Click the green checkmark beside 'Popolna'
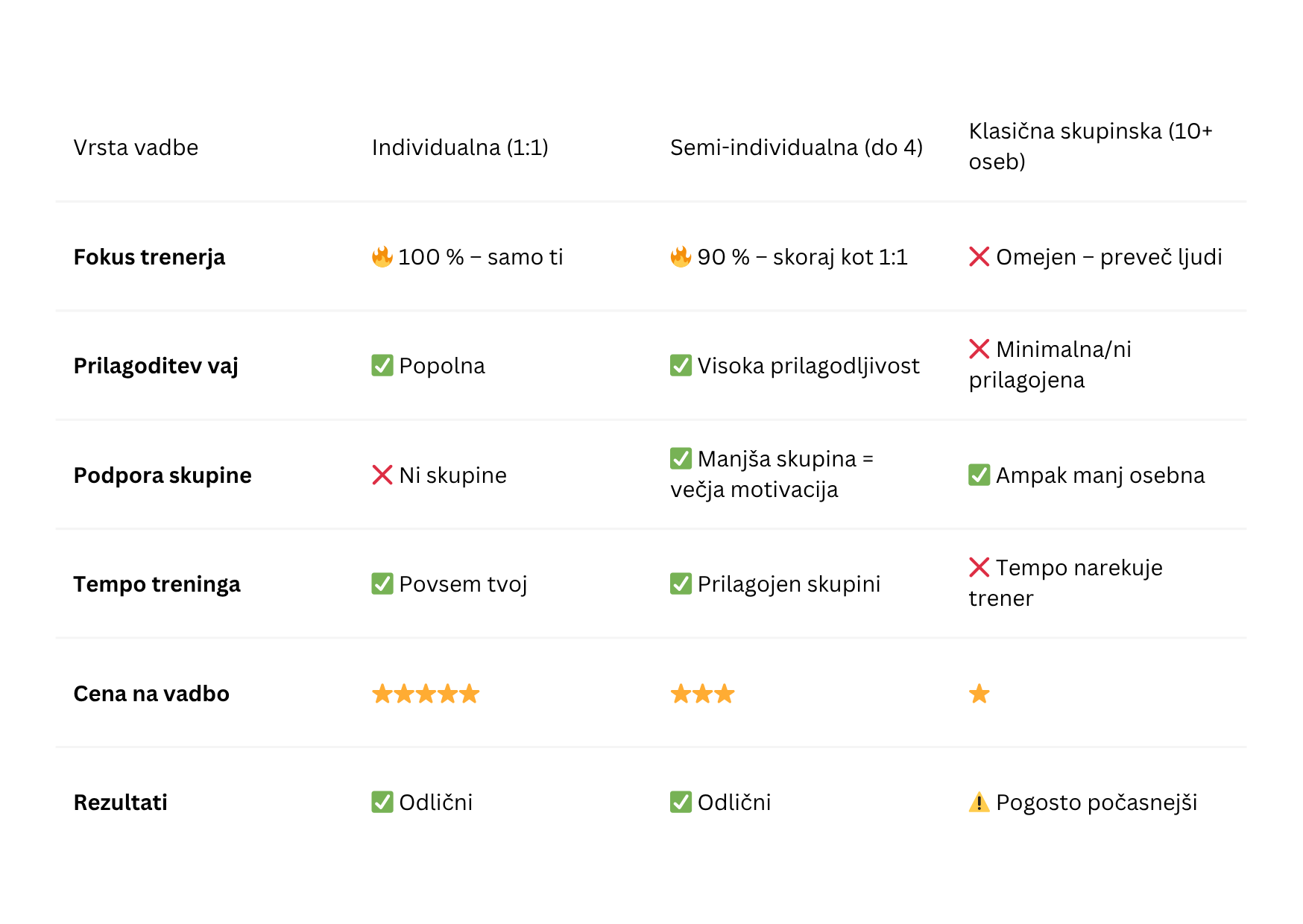This screenshot has width=1303, height=924. pyautogui.click(x=382, y=366)
